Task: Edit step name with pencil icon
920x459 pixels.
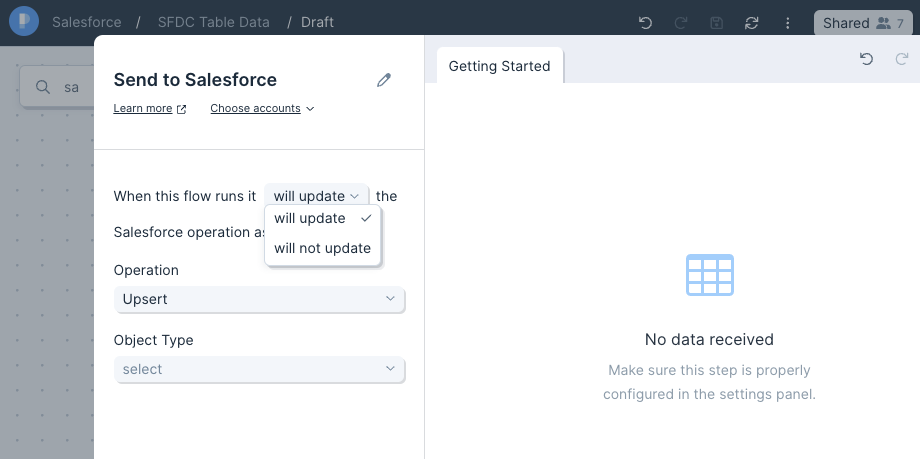Action: click(x=384, y=80)
